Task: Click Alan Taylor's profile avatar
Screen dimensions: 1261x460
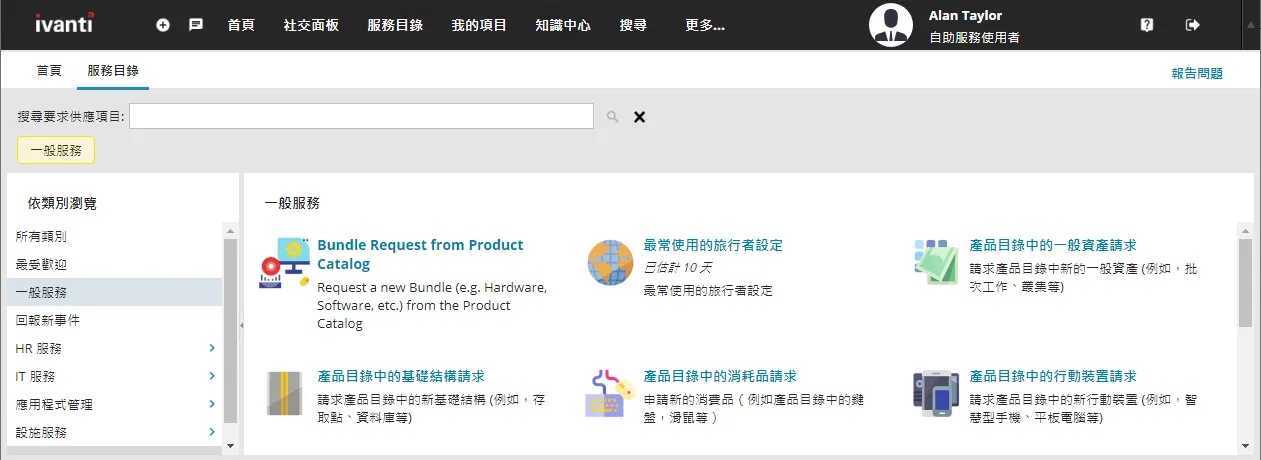Action: (x=891, y=25)
